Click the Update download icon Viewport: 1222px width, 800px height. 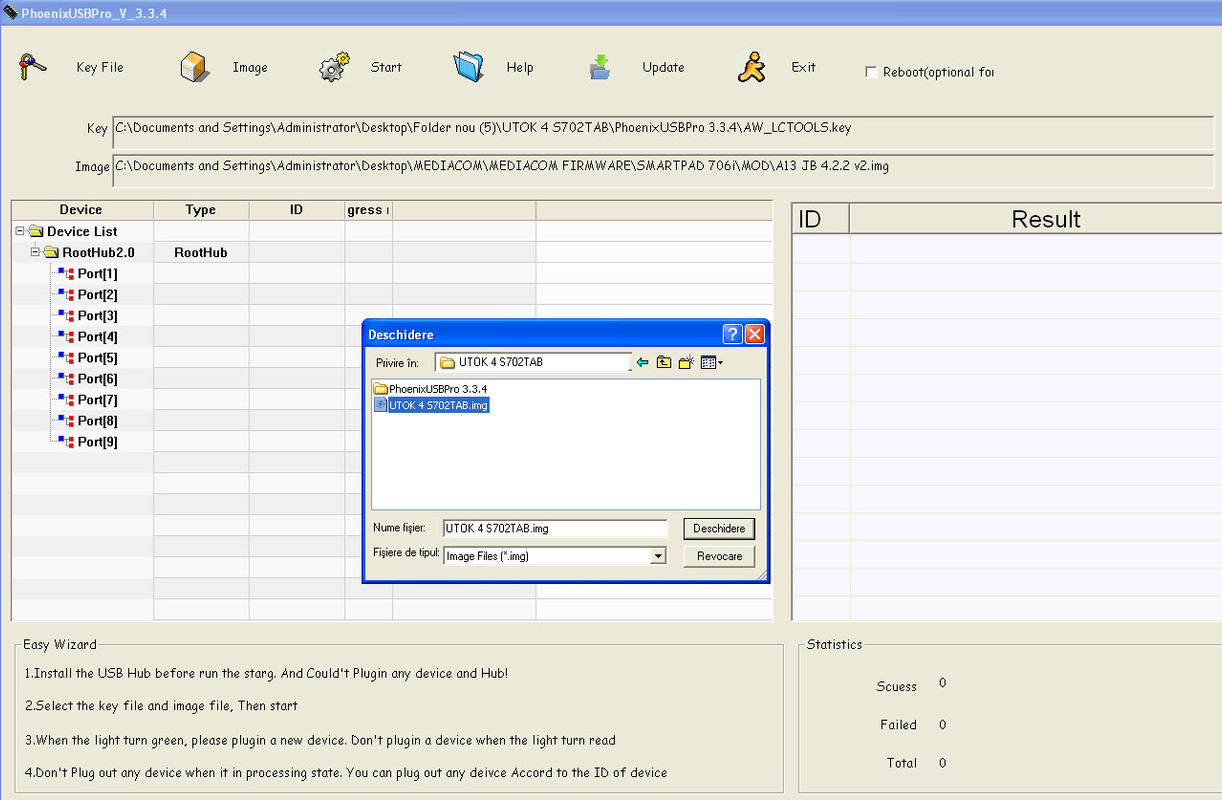pyautogui.click(x=600, y=67)
